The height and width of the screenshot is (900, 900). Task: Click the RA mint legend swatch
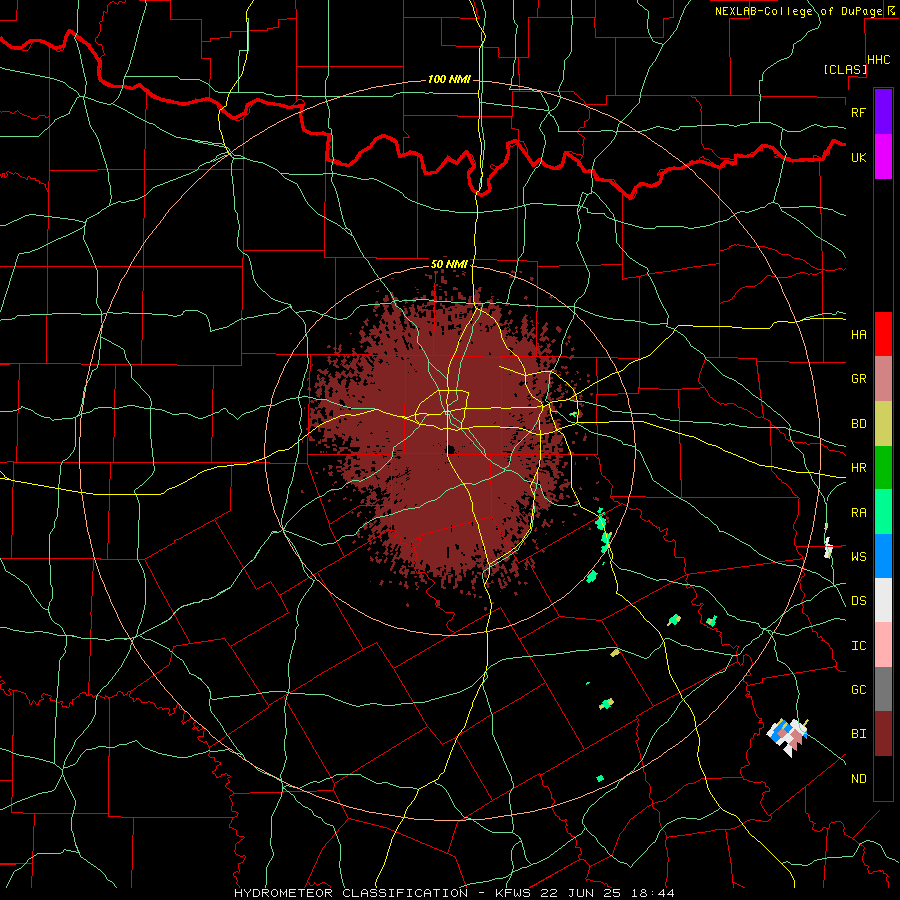point(883,512)
